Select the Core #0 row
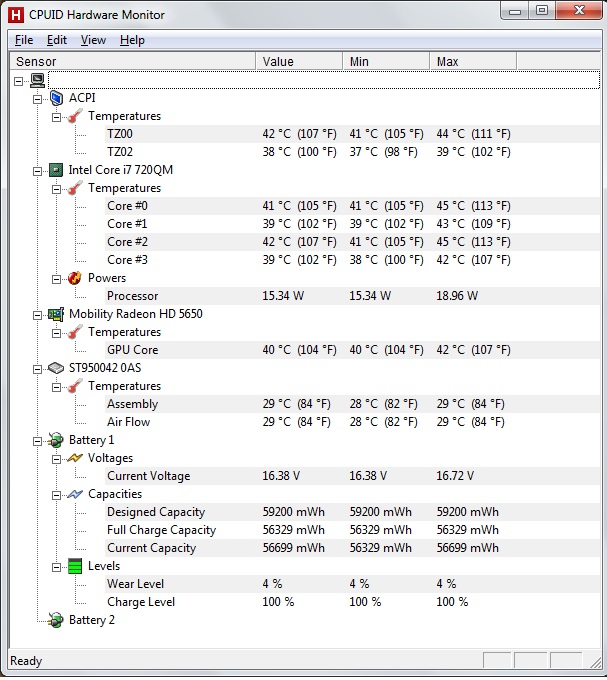The image size is (607, 680). [x=352, y=206]
